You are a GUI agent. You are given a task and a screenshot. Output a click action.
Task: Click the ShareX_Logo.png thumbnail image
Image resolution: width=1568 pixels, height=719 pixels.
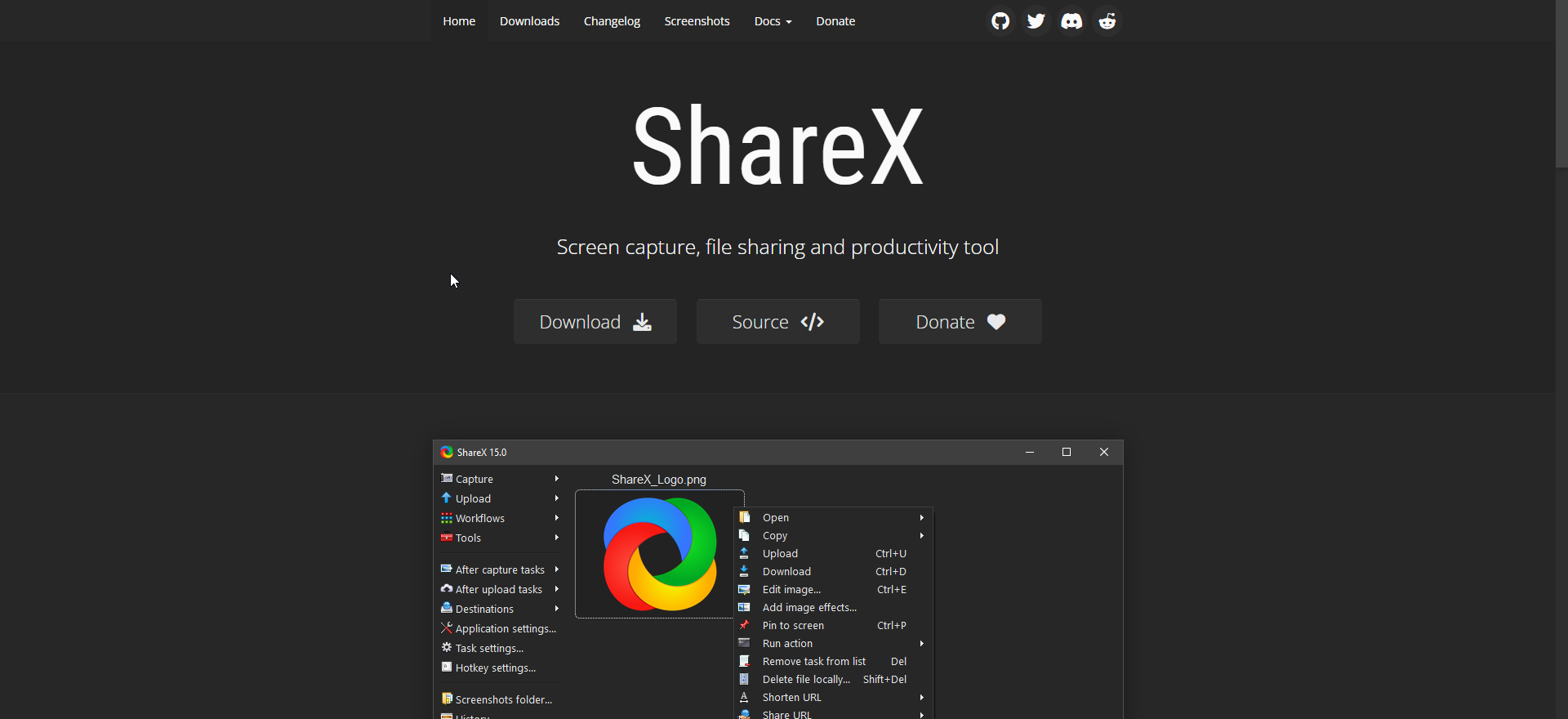click(x=659, y=554)
